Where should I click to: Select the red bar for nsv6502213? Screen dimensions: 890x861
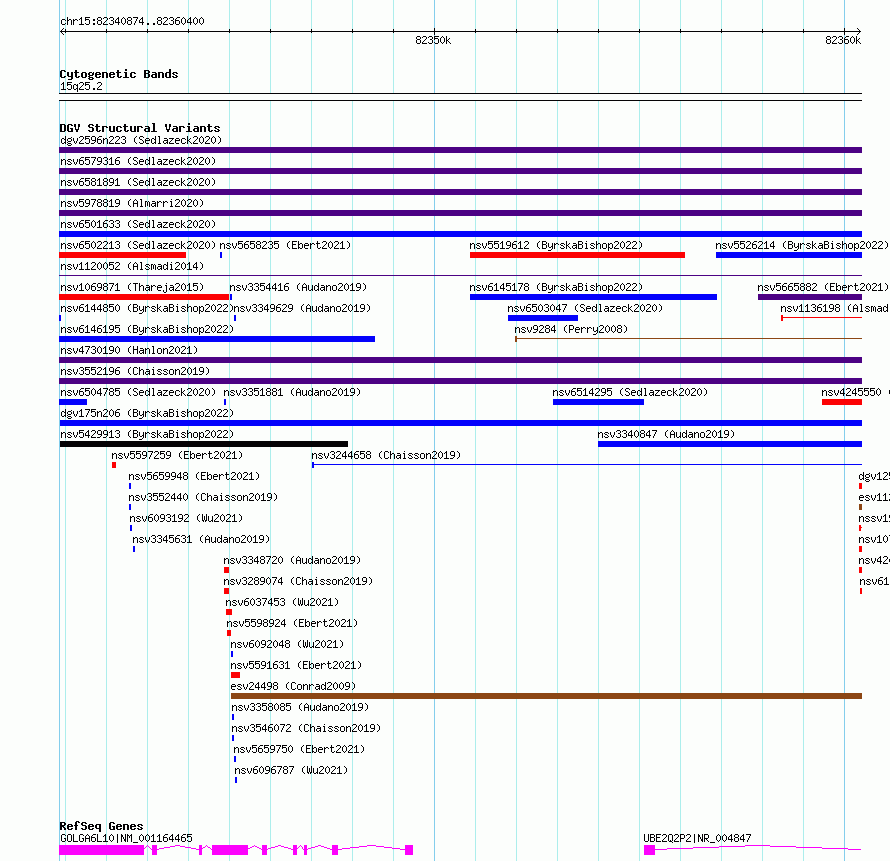click(123, 255)
